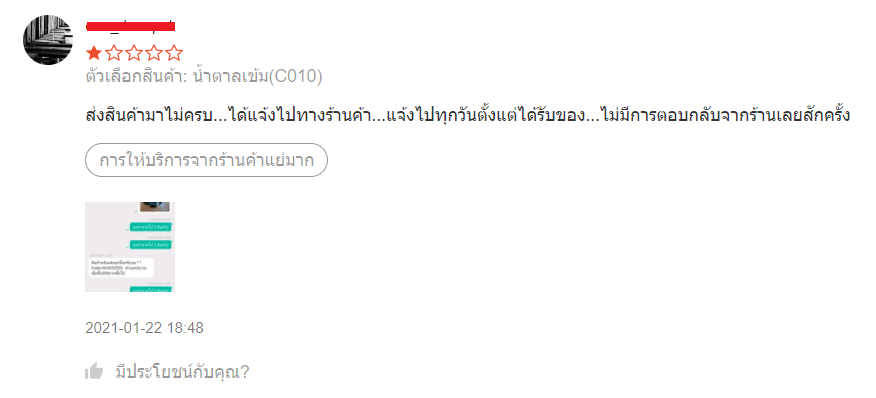Viewport: 876px width, 398px height.
Task: Click the fifth empty star
Action: 174,54
